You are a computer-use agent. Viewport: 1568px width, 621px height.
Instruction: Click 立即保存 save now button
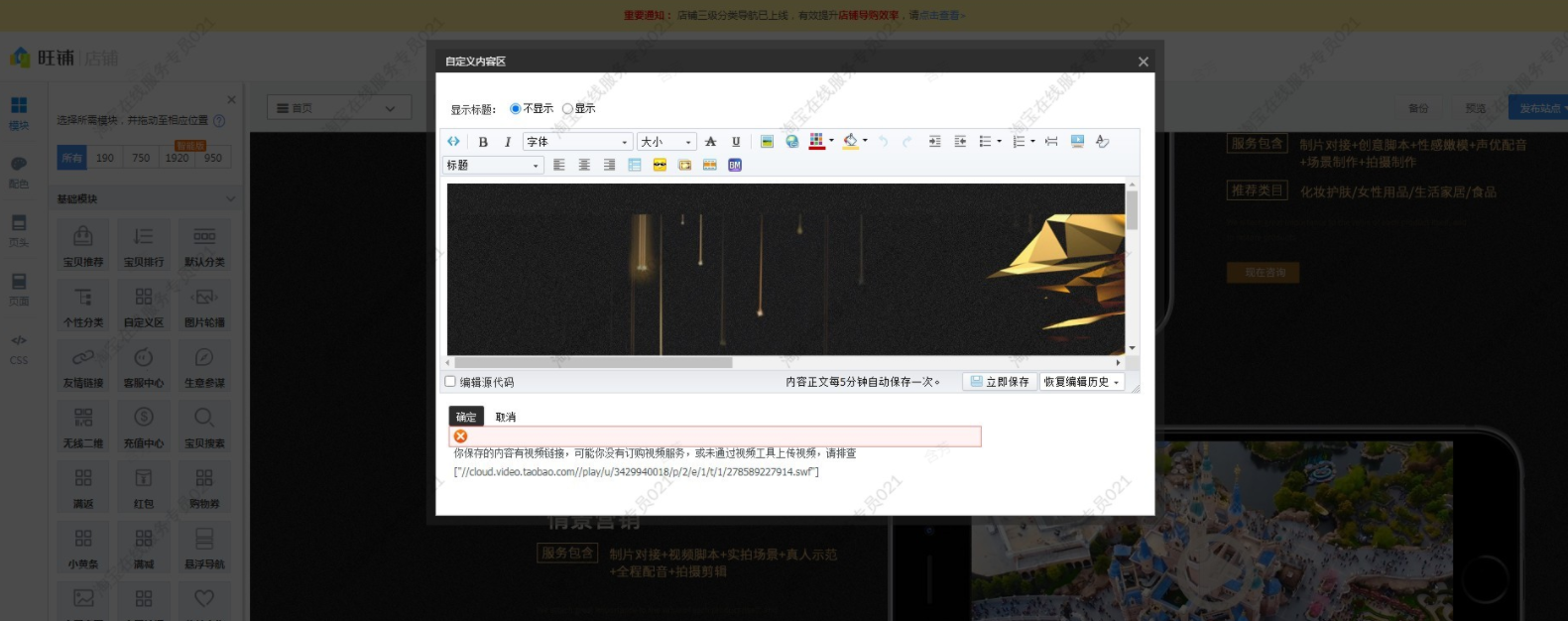(1000, 382)
